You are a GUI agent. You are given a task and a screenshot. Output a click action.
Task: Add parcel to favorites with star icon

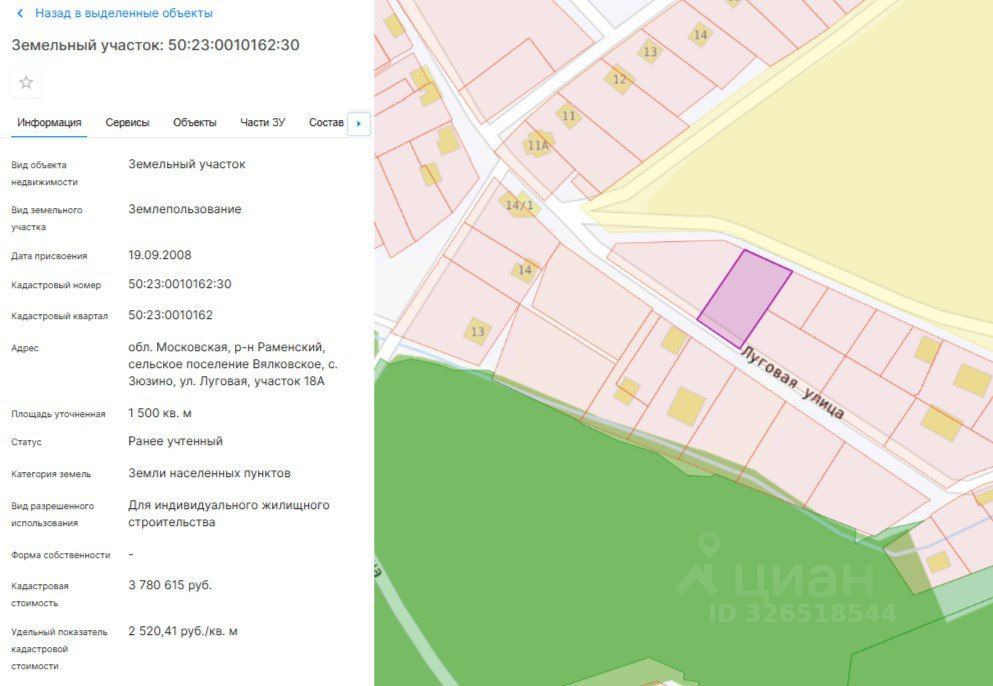pos(26,82)
